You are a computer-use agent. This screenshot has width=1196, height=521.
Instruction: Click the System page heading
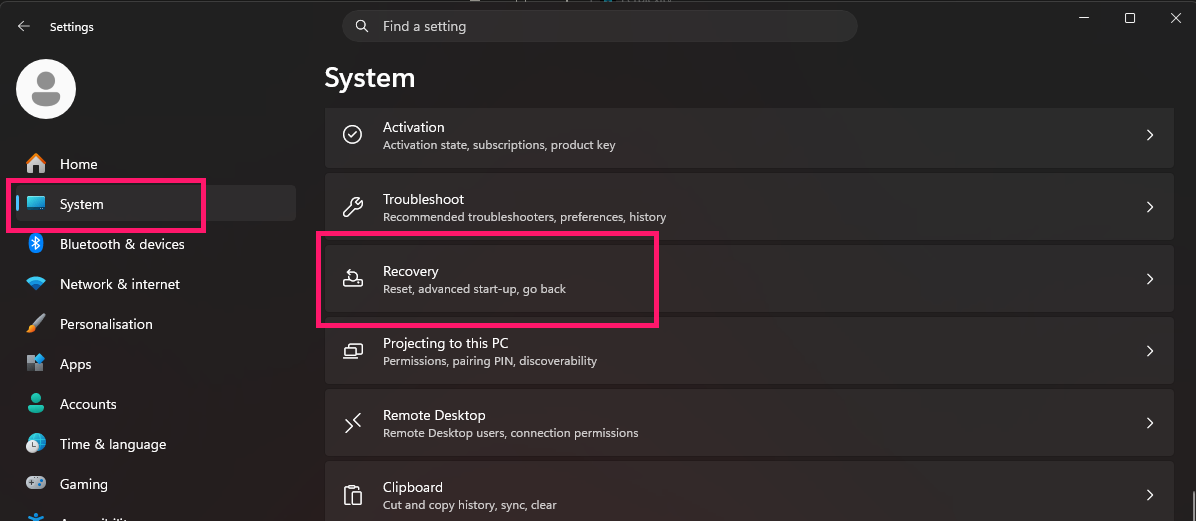(x=370, y=78)
